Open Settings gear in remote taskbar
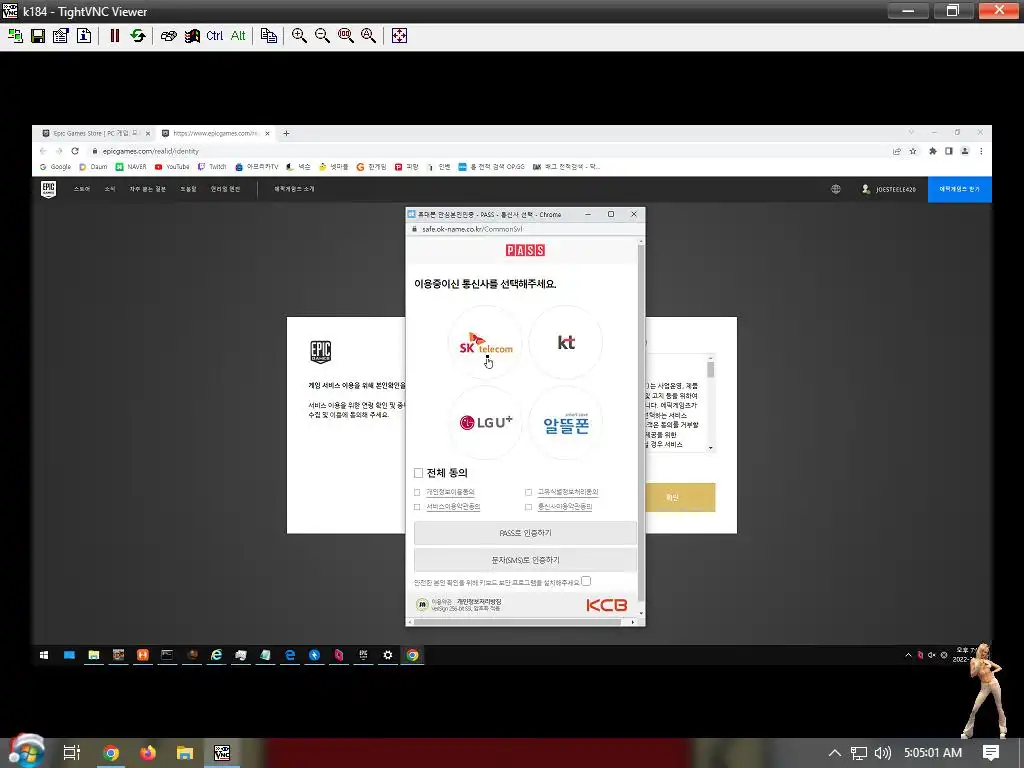 tap(388, 655)
